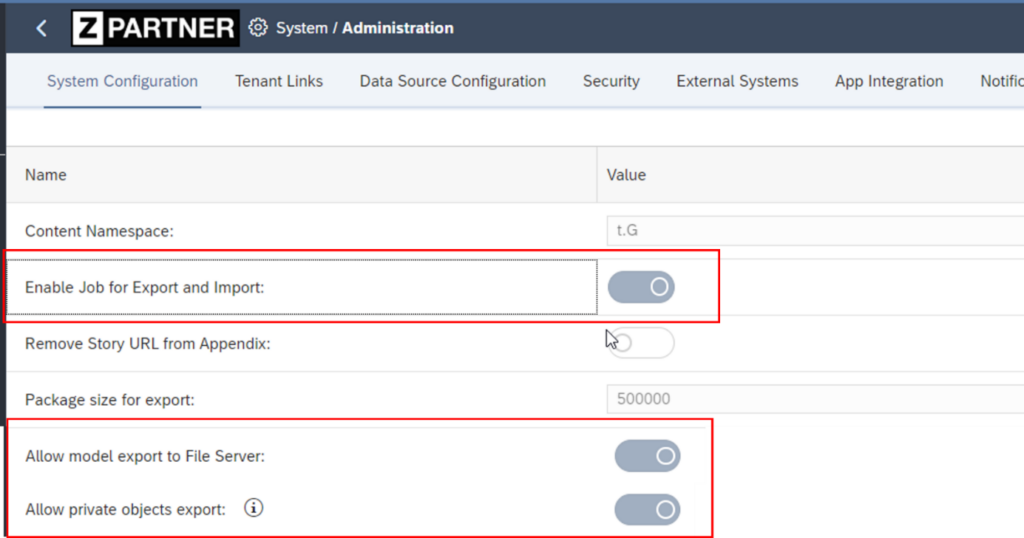This screenshot has height=538, width=1024.
Task: Click the Value column header
Action: click(626, 175)
